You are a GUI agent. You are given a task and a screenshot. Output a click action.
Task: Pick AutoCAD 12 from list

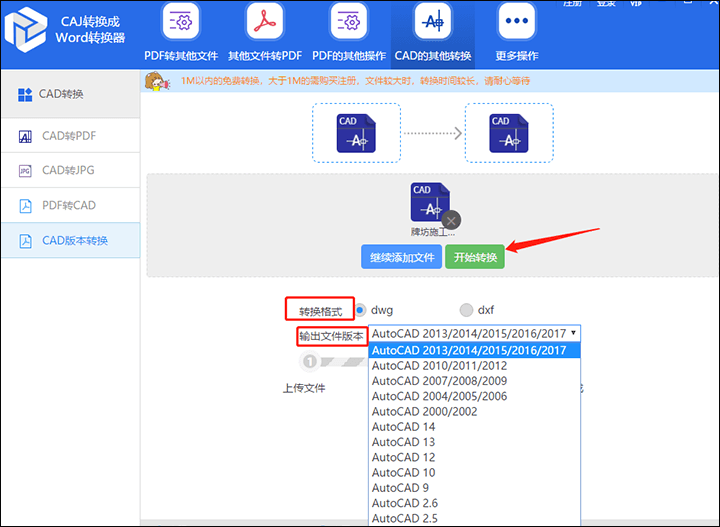pos(474,457)
